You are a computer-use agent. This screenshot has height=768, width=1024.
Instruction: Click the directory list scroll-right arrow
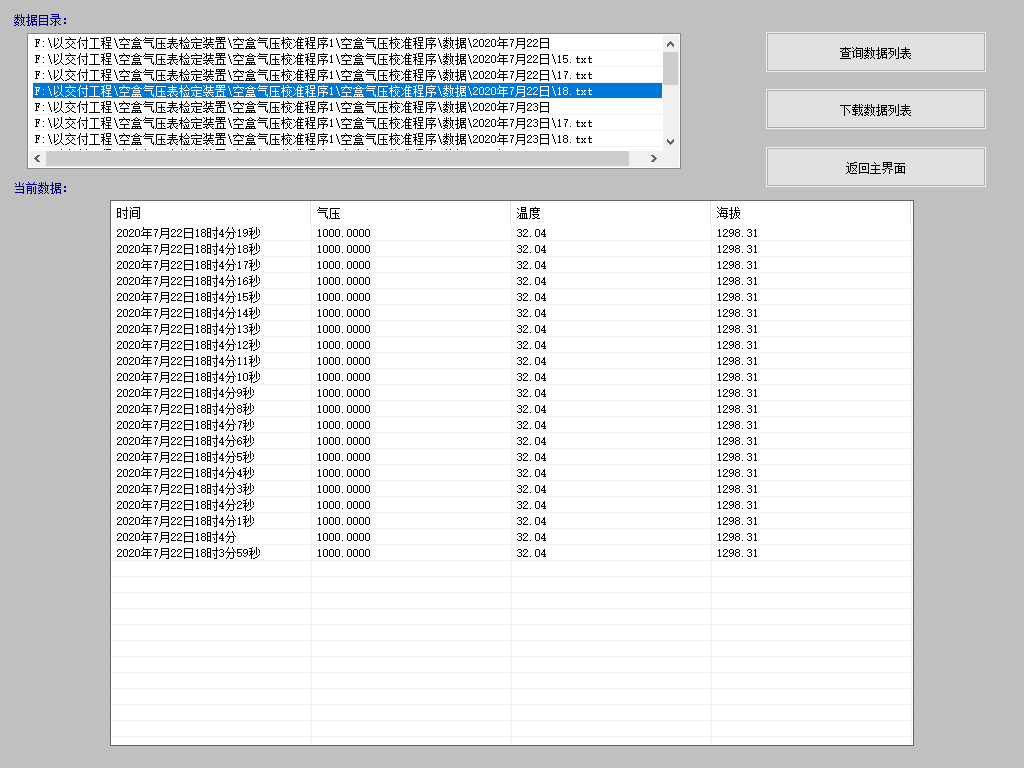point(654,158)
